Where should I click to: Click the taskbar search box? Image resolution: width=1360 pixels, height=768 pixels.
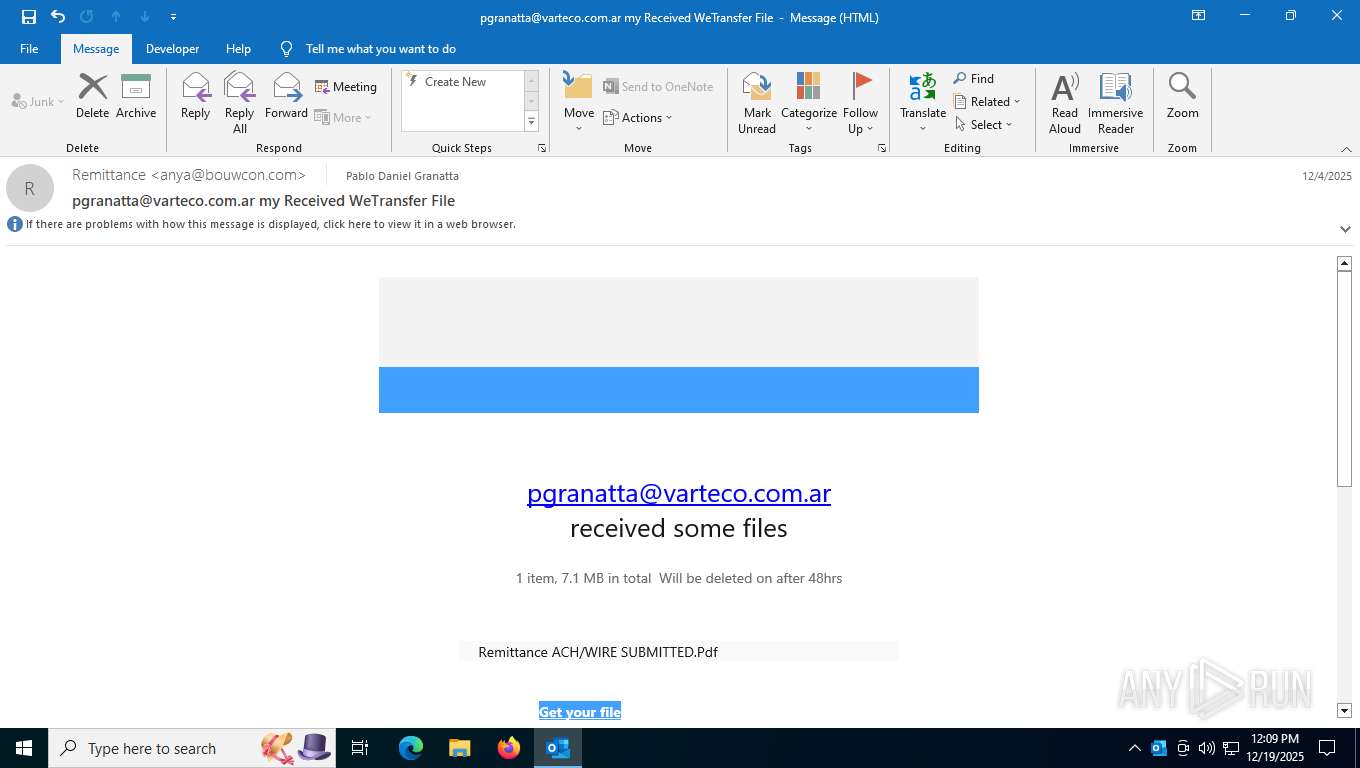tap(192, 748)
